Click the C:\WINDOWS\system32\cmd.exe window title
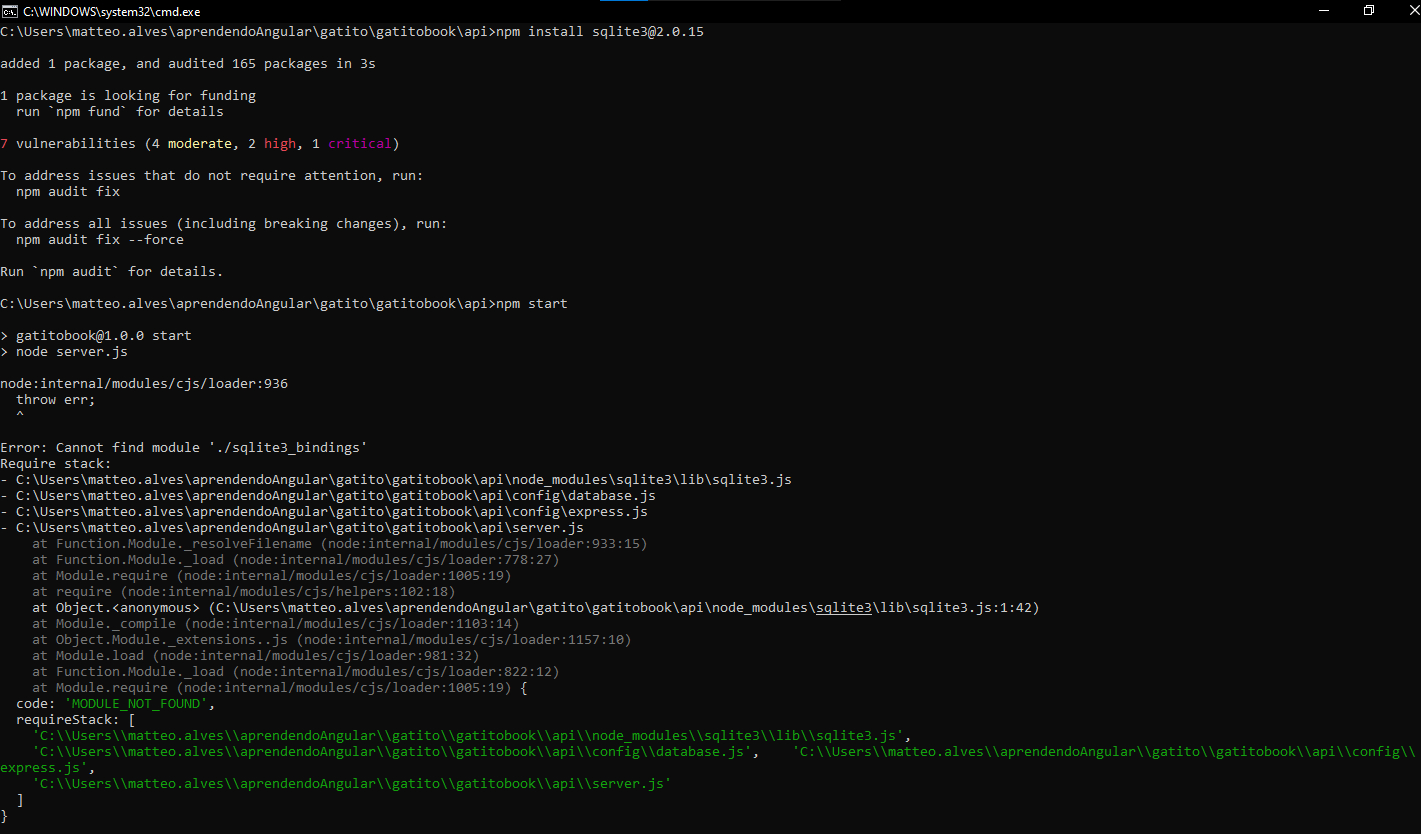The width and height of the screenshot is (1421, 834). tap(112, 11)
